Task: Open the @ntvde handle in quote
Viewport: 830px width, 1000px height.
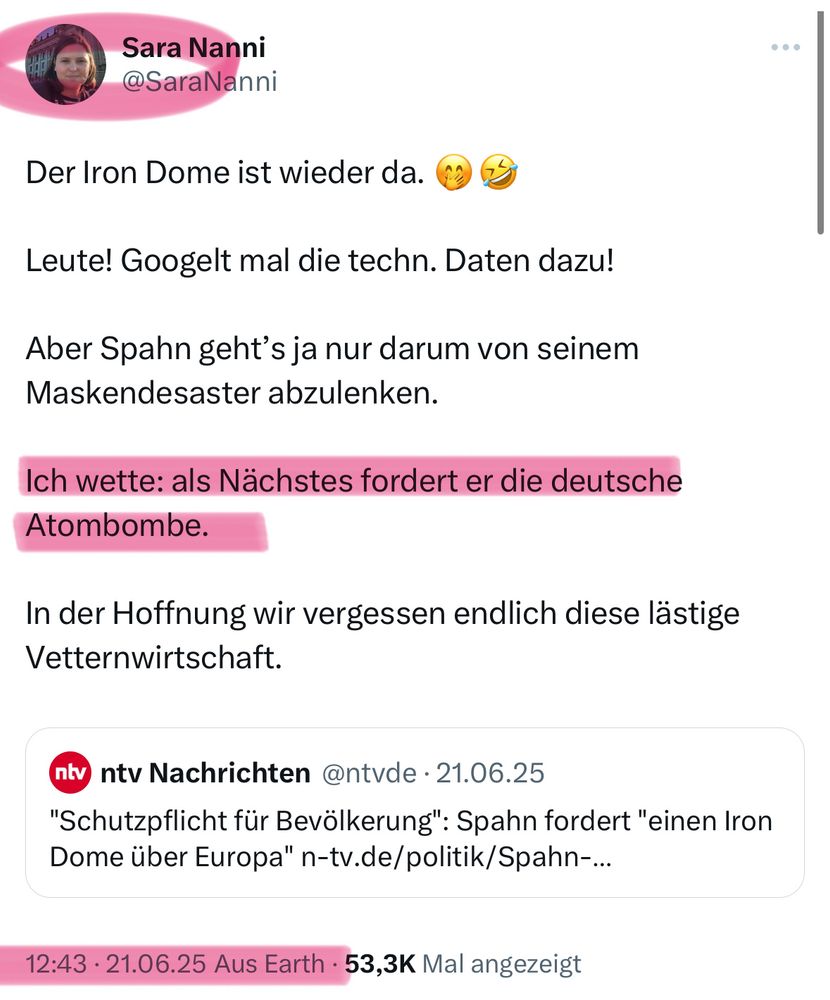Action: click(369, 773)
